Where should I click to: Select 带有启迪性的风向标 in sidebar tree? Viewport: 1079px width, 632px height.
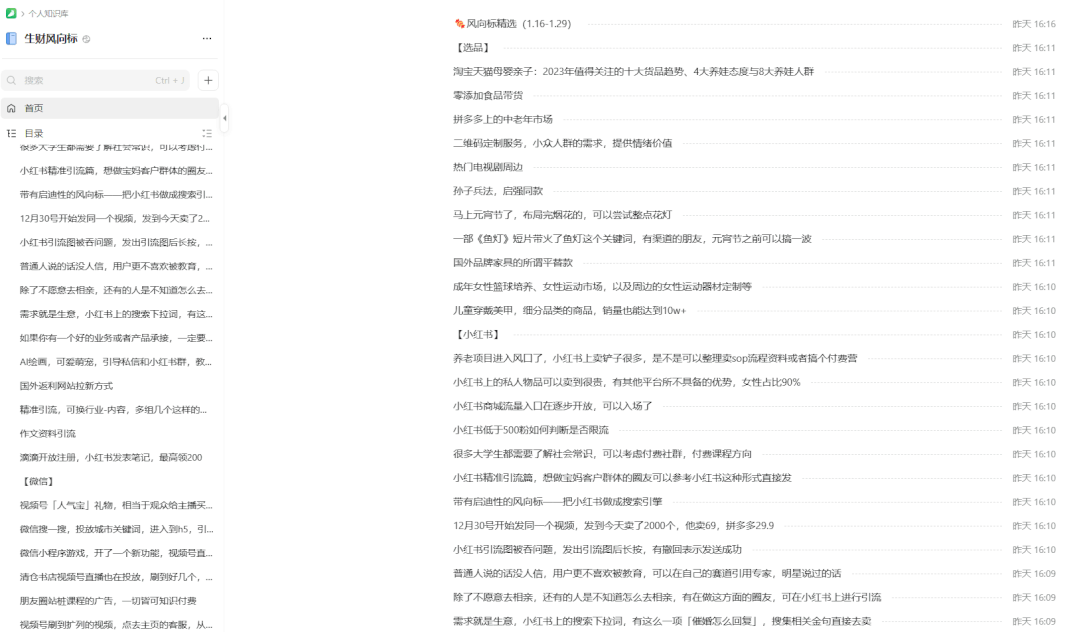pos(116,195)
